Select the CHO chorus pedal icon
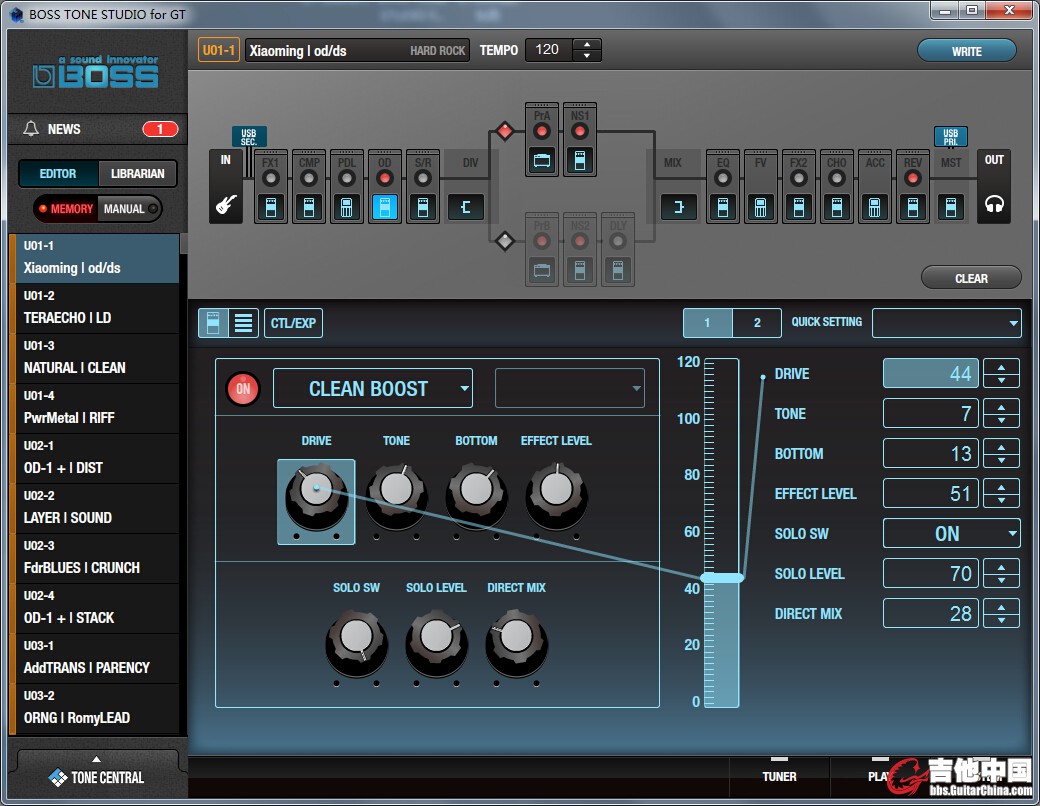This screenshot has width=1040, height=806. (837, 207)
